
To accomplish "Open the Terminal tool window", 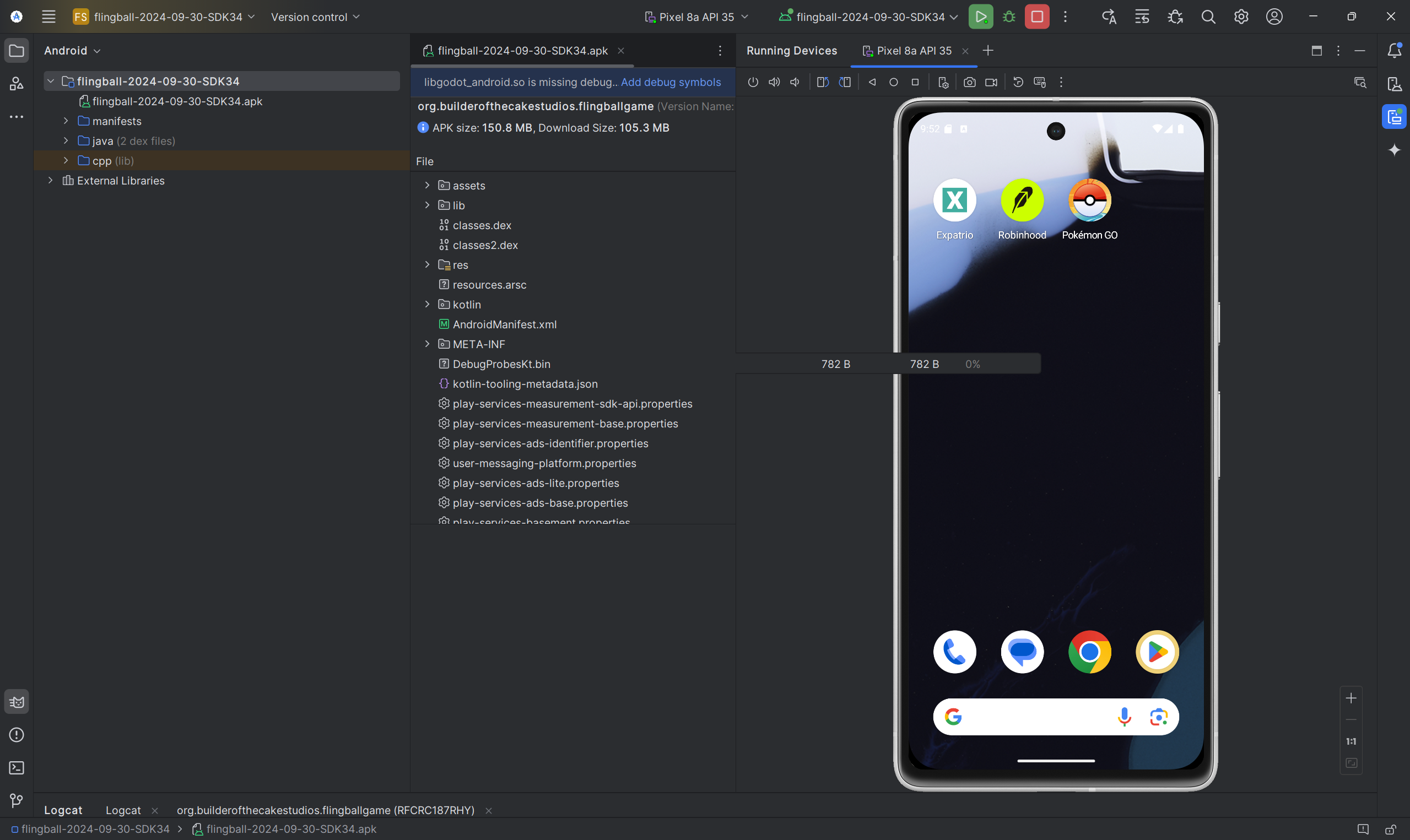I will tap(17, 768).
